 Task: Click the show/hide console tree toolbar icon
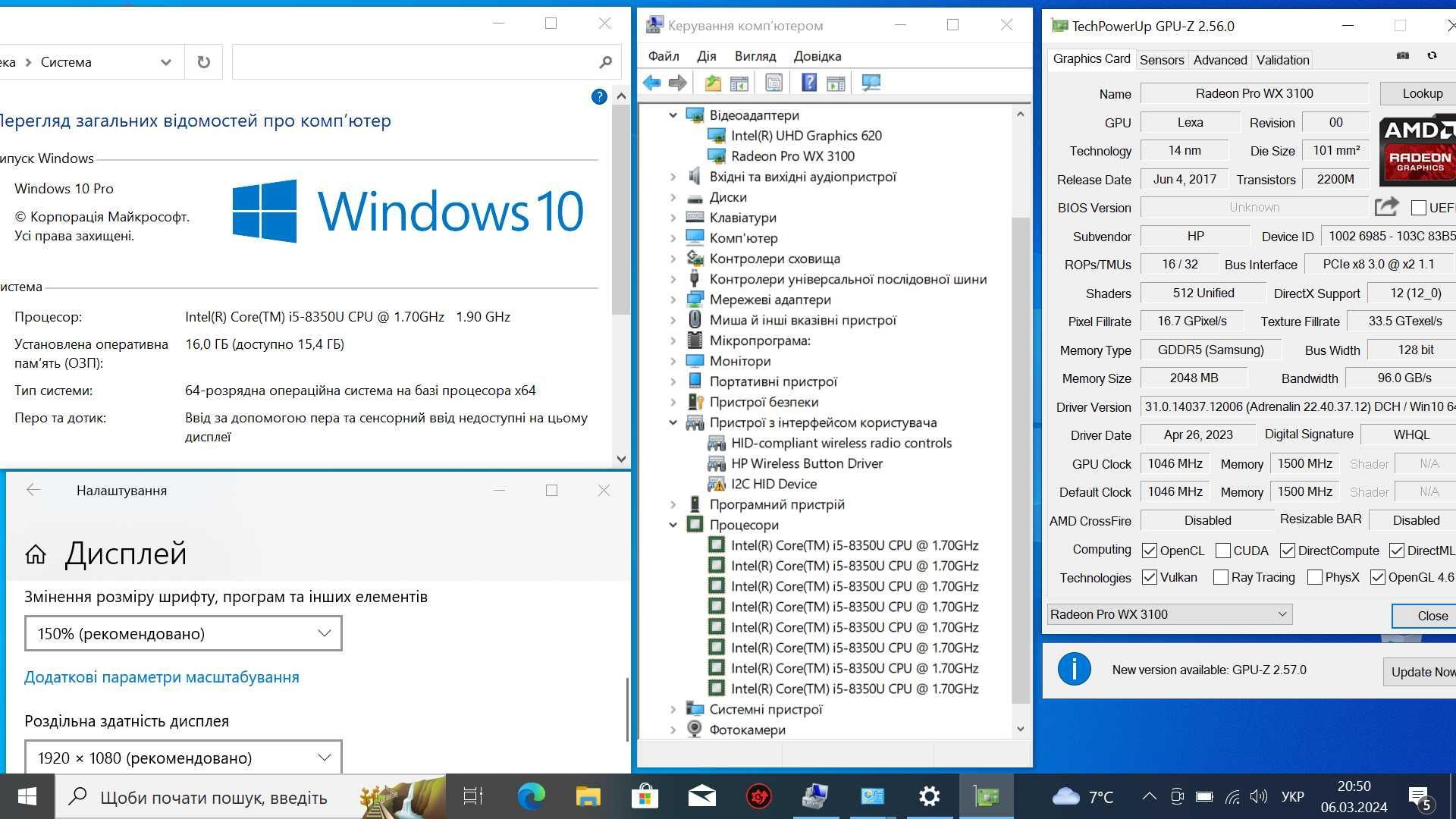(x=739, y=83)
